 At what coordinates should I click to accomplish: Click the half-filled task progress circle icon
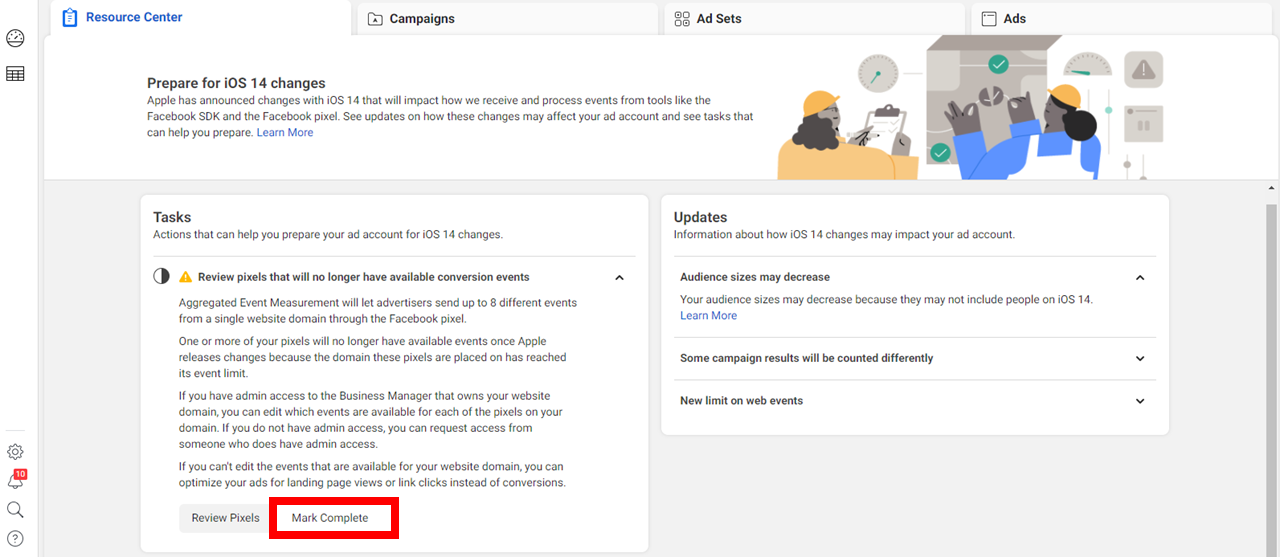click(x=161, y=277)
